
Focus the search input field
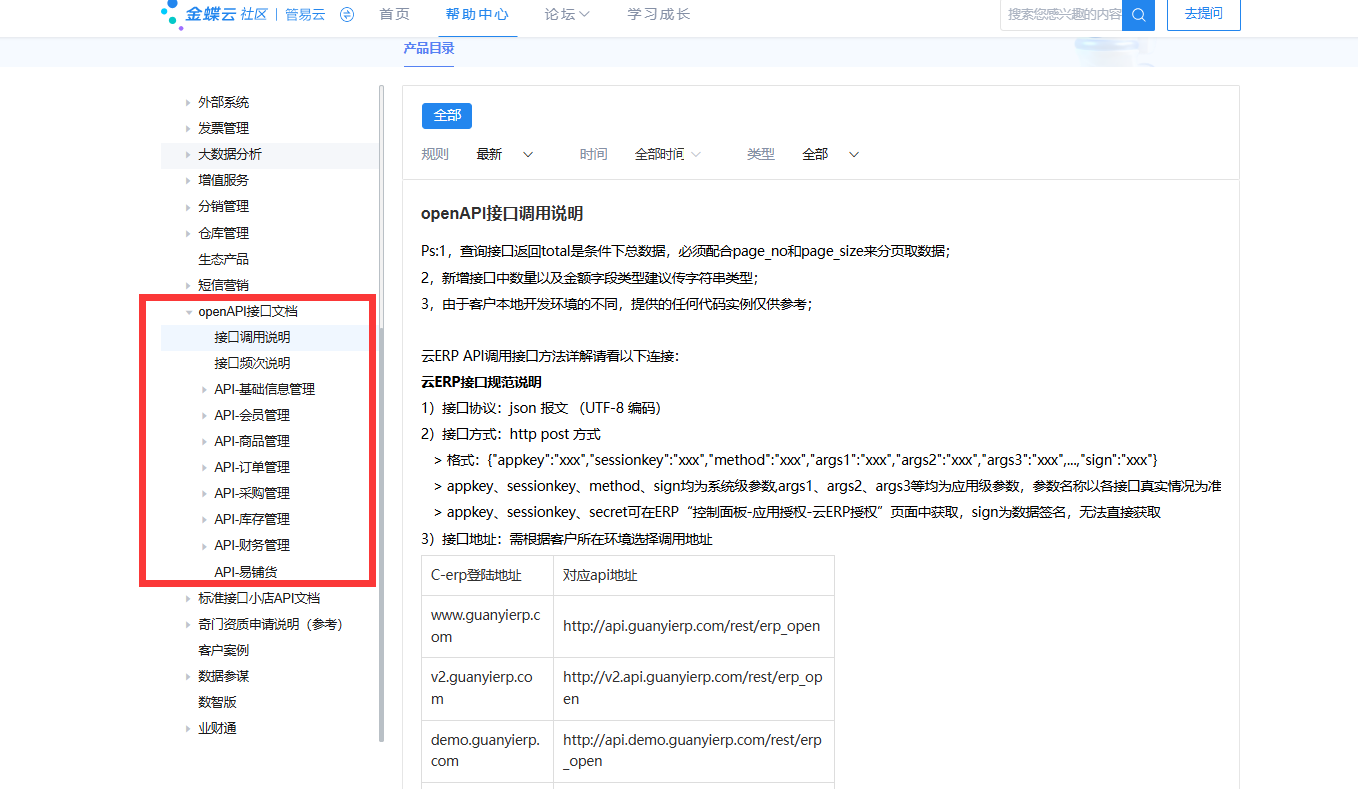coord(1062,14)
